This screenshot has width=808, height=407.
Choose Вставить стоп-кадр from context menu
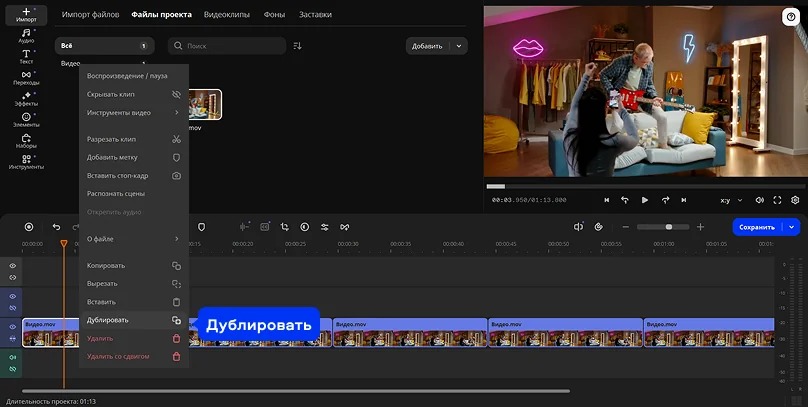(x=134, y=176)
